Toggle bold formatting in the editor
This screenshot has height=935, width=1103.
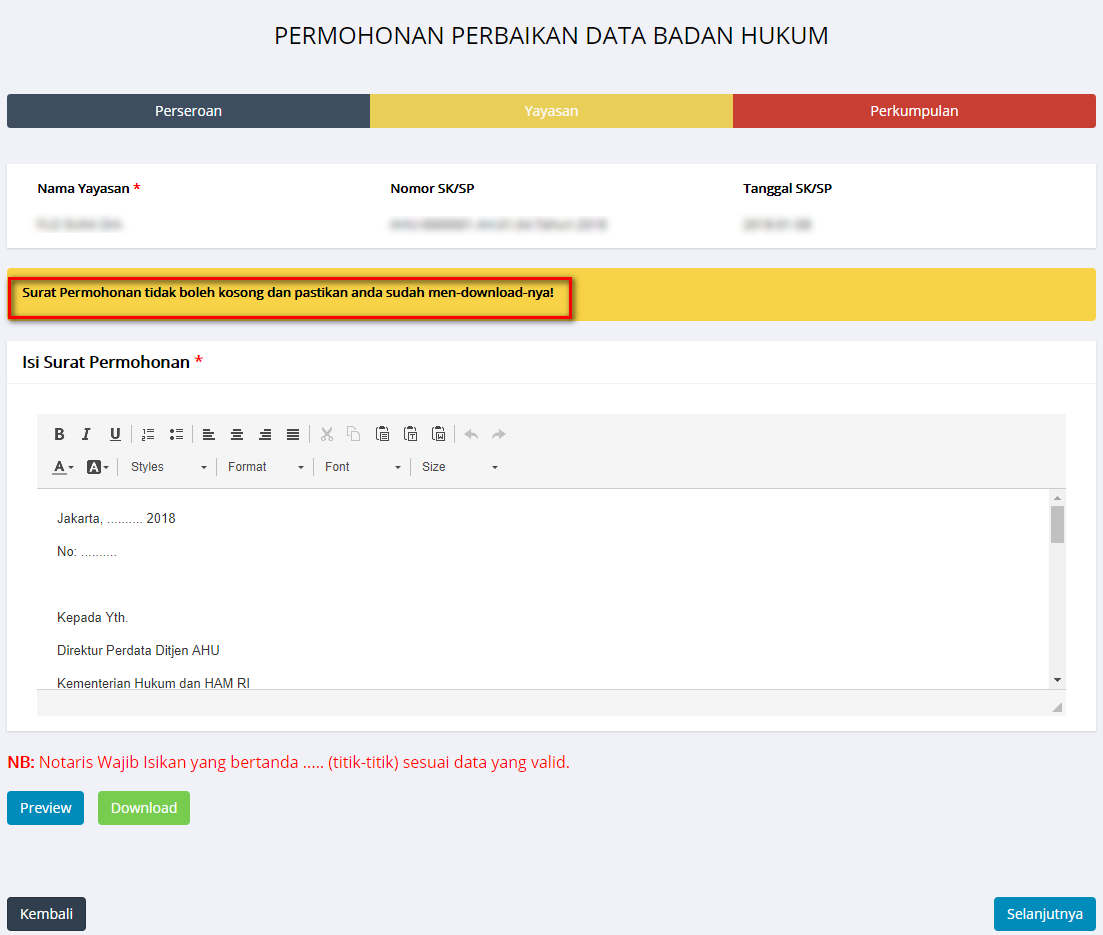[60, 434]
